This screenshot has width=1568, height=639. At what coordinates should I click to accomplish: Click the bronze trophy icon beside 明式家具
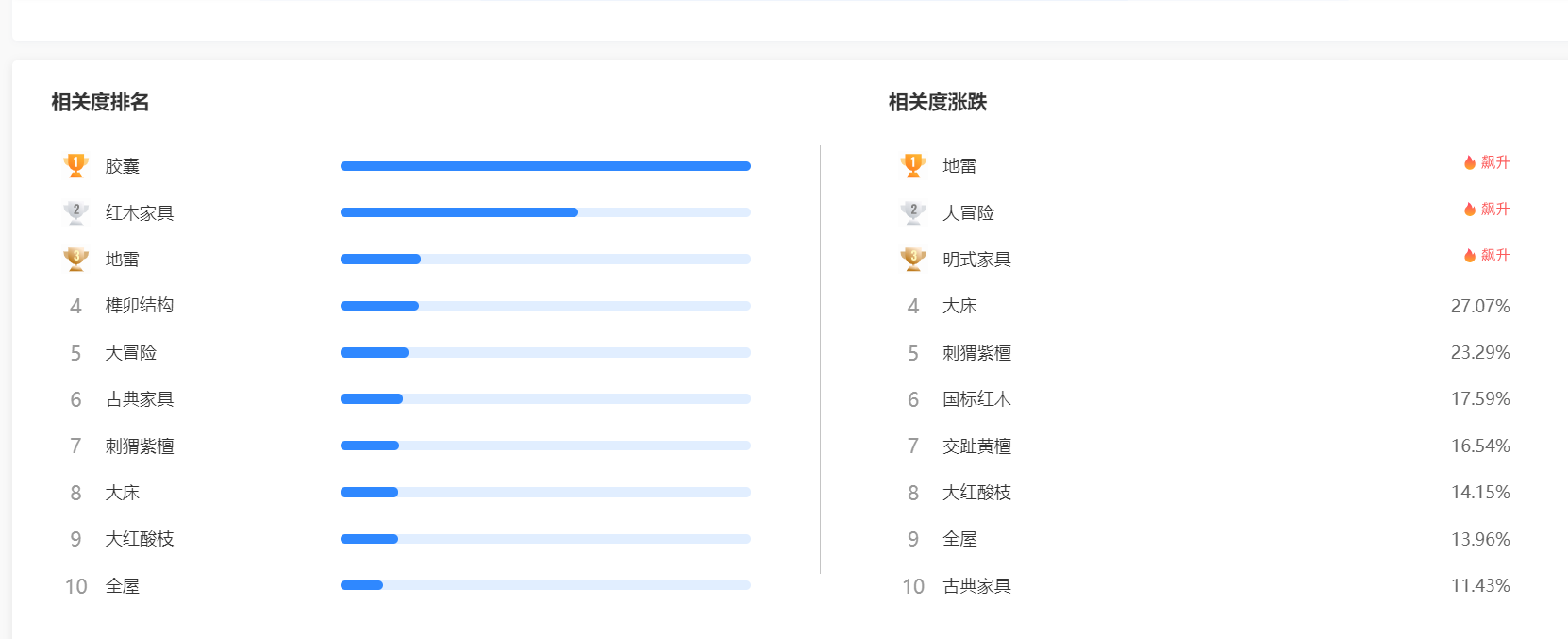913,259
